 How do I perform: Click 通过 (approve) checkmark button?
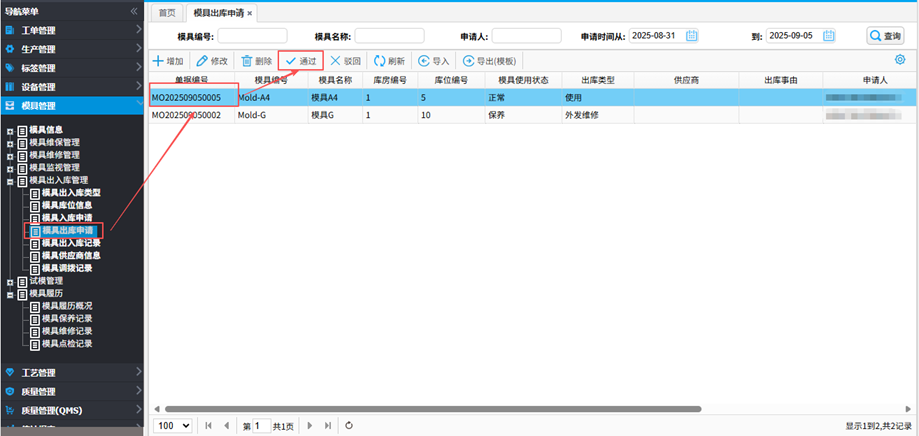[x=300, y=61]
